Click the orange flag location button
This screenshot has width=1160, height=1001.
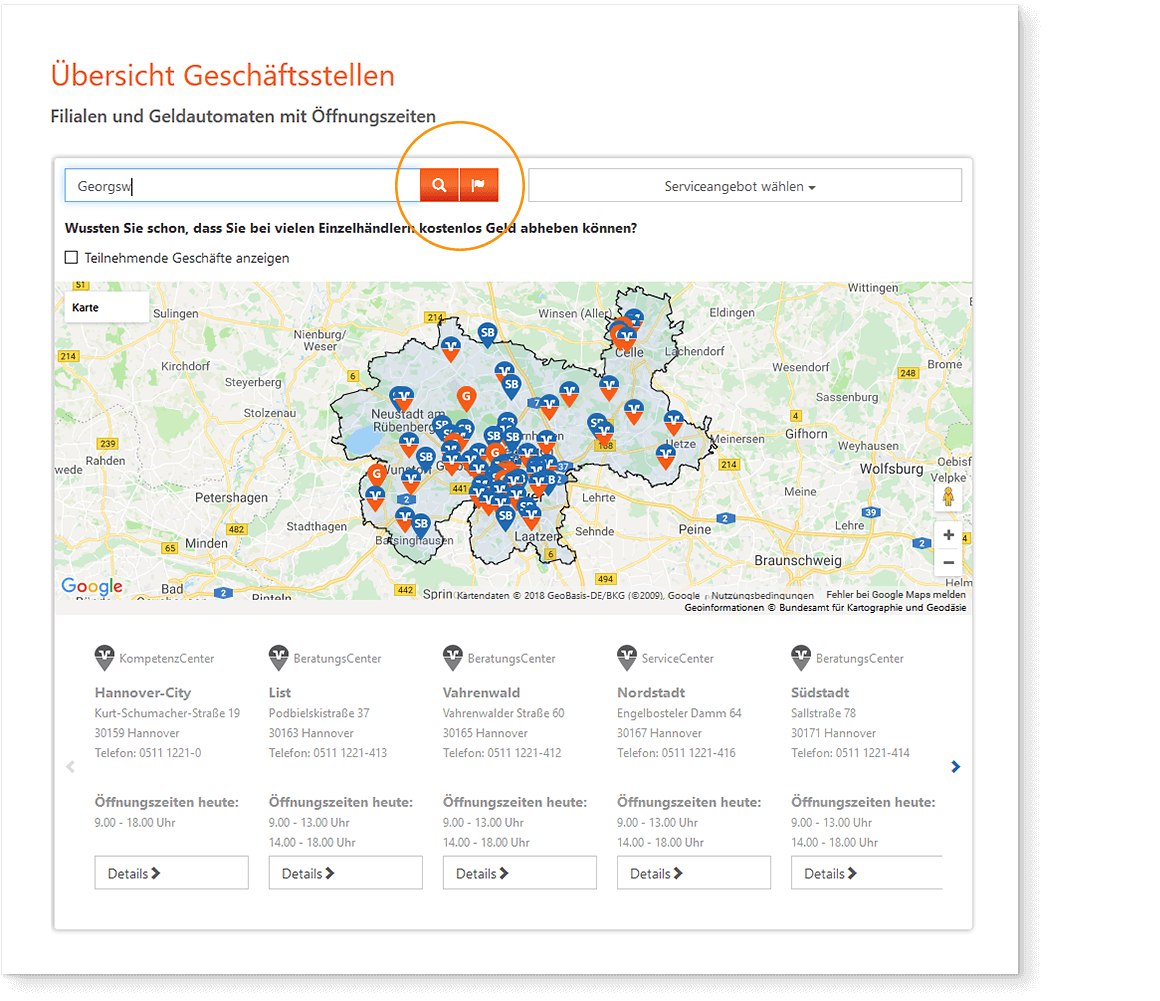tap(479, 185)
